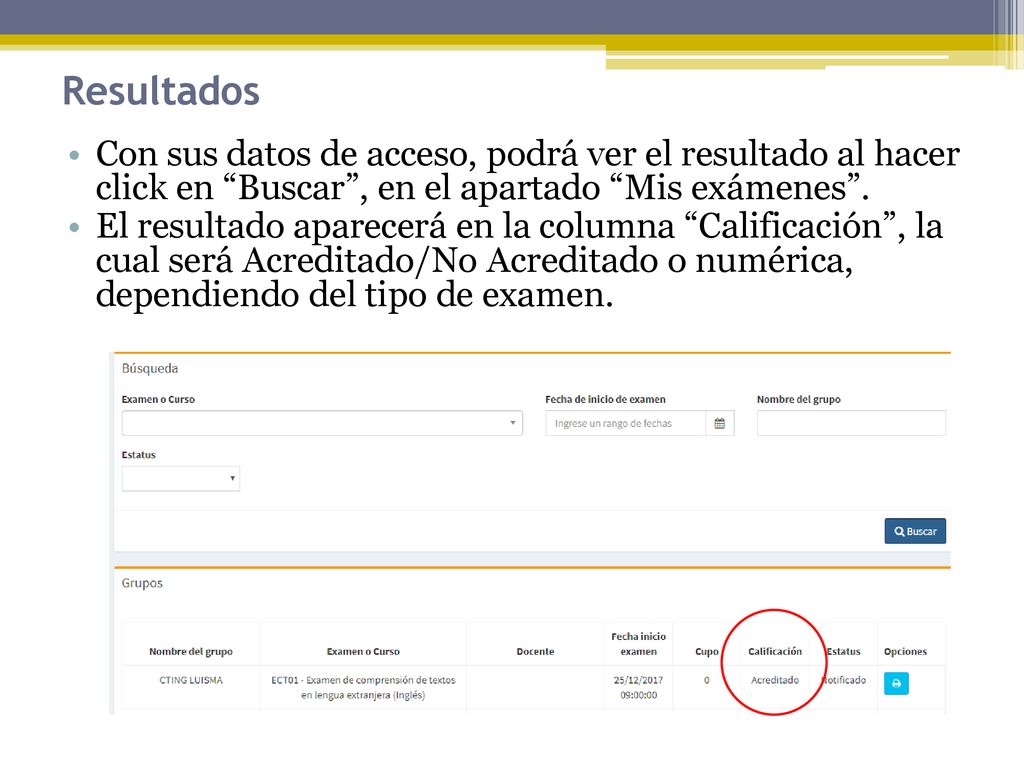This screenshot has width=1024, height=768.
Task: Click the Notificado status cell
Action: pos(844,680)
